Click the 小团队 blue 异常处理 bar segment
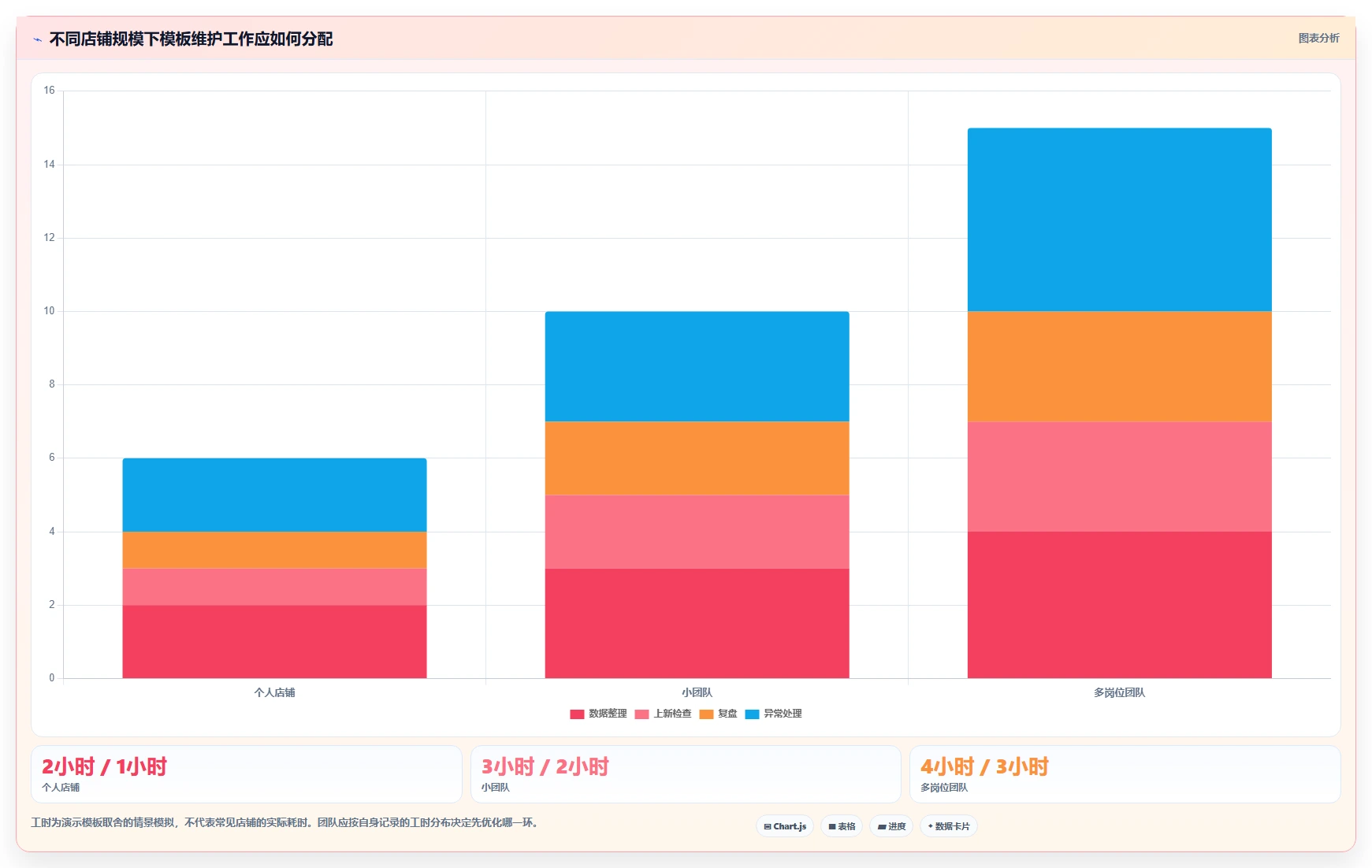Image resolution: width=1372 pixels, height=868 pixels. tap(697, 366)
